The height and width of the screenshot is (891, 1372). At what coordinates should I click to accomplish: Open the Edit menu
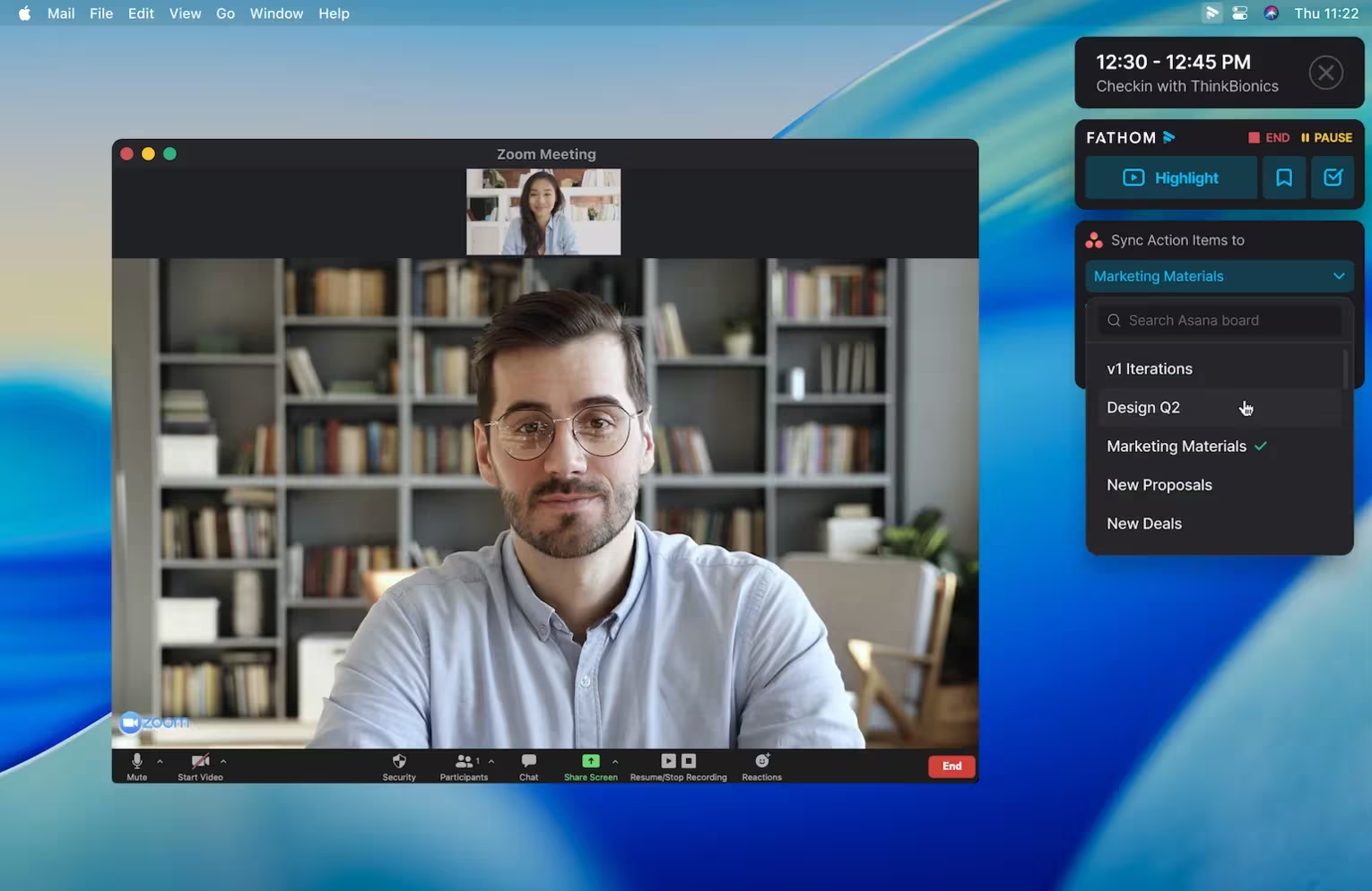141,13
